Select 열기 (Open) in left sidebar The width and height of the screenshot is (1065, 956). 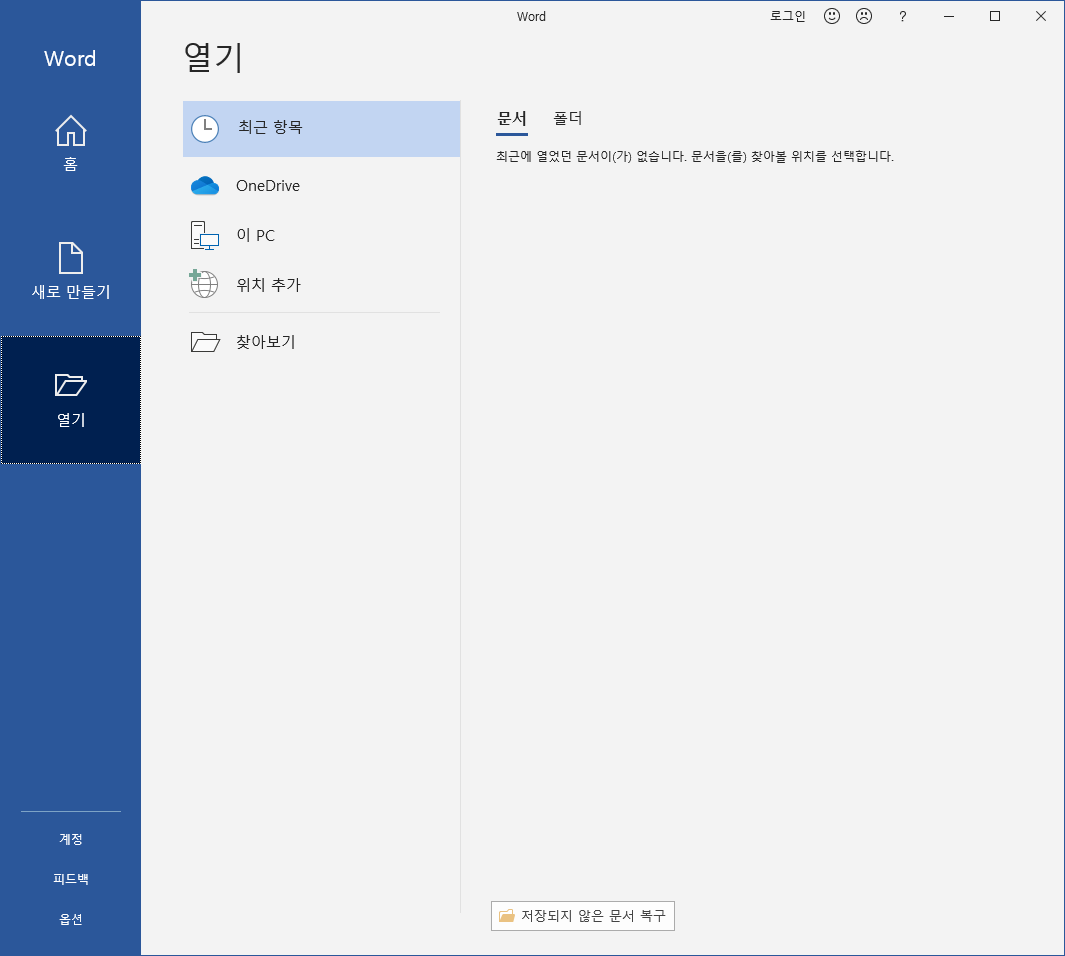(71, 400)
